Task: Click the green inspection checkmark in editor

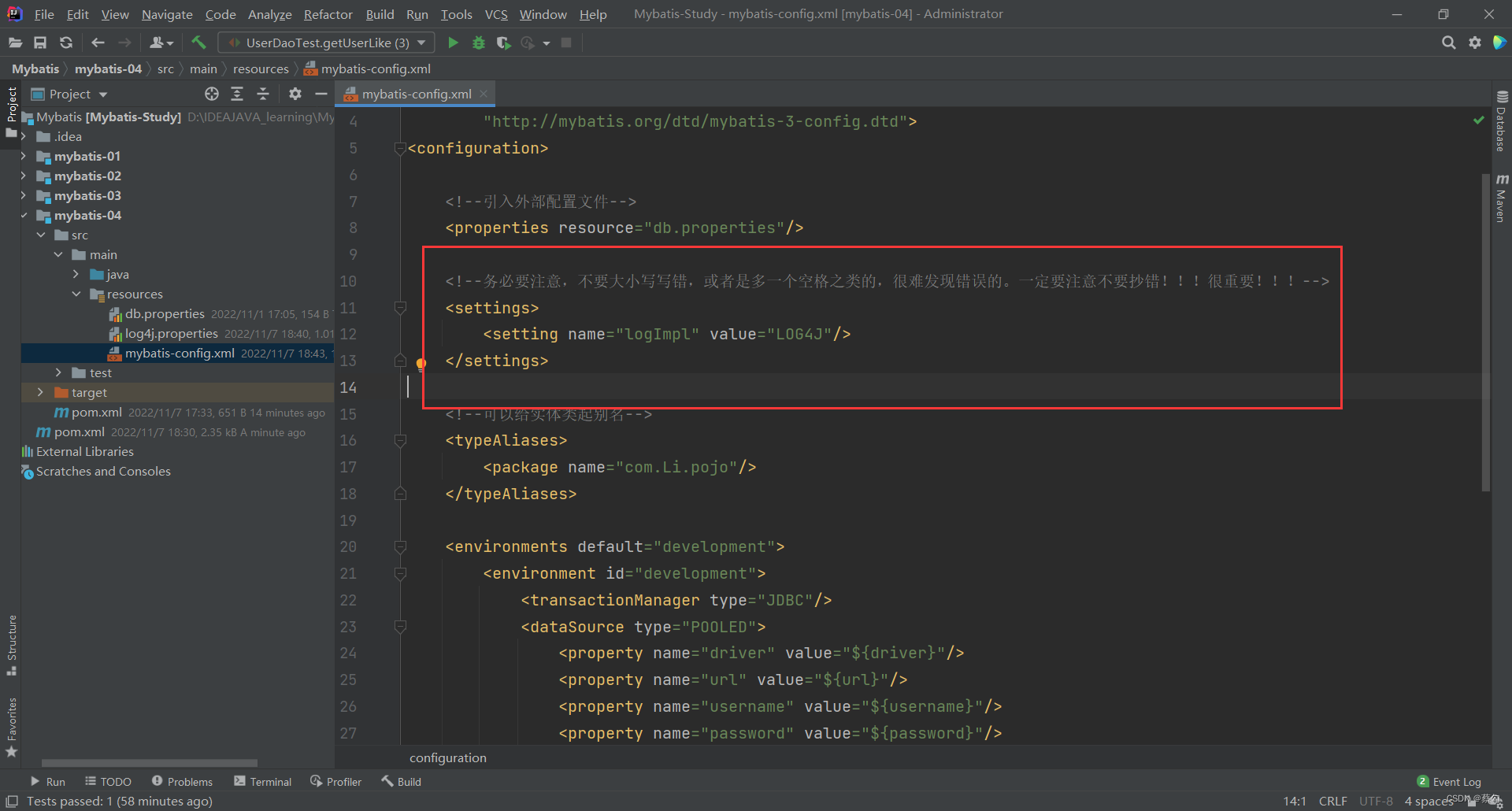Action: (1478, 120)
